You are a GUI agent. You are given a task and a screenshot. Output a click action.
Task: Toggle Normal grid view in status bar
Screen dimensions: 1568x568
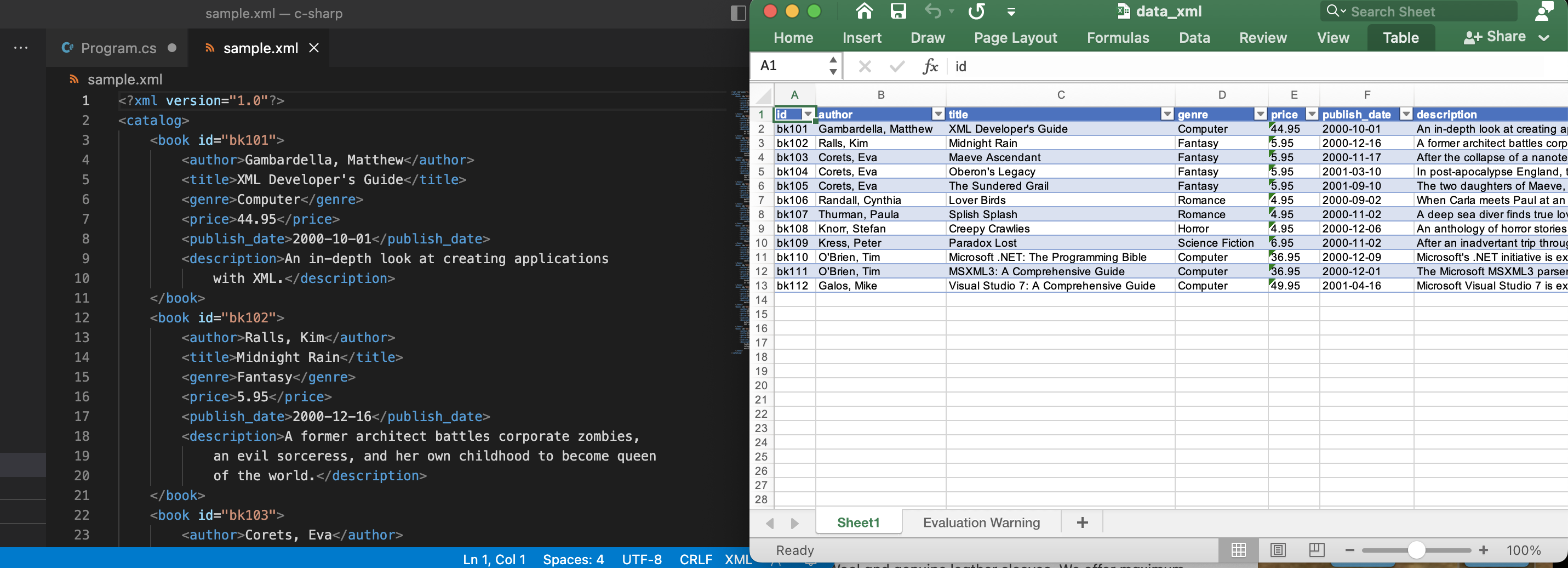(1239, 550)
